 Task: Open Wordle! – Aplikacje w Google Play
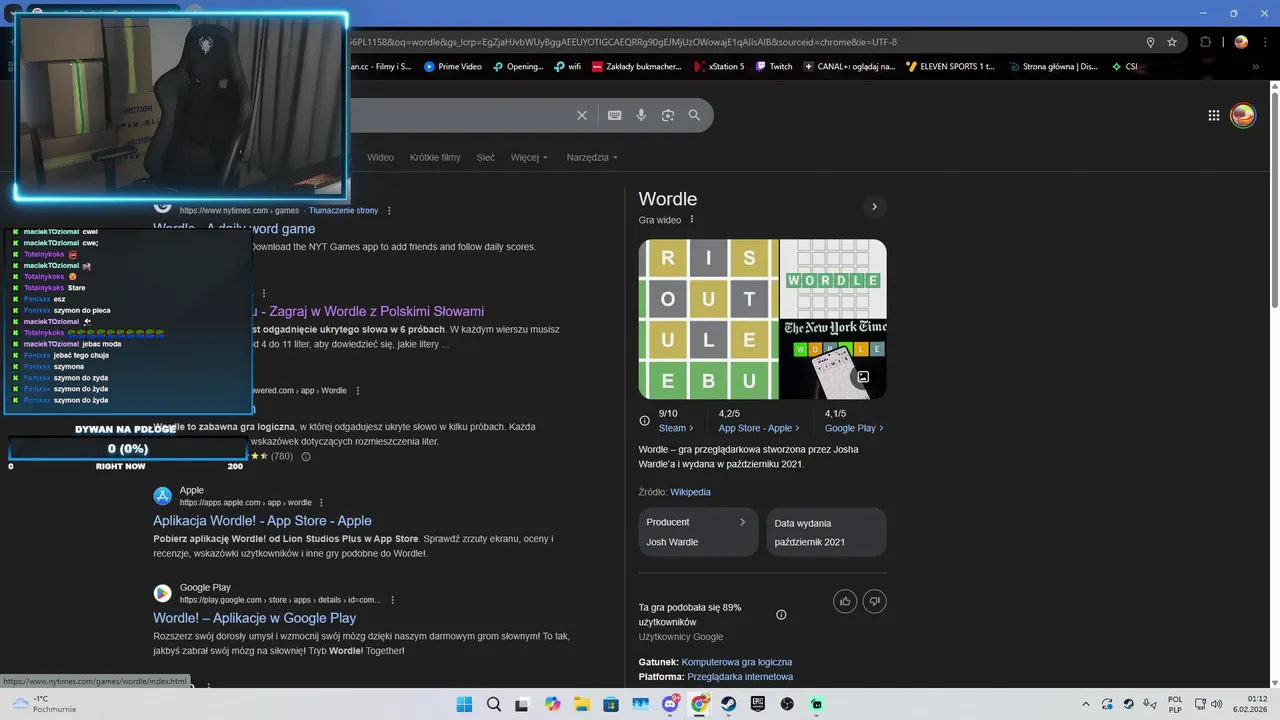pyautogui.click(x=255, y=618)
